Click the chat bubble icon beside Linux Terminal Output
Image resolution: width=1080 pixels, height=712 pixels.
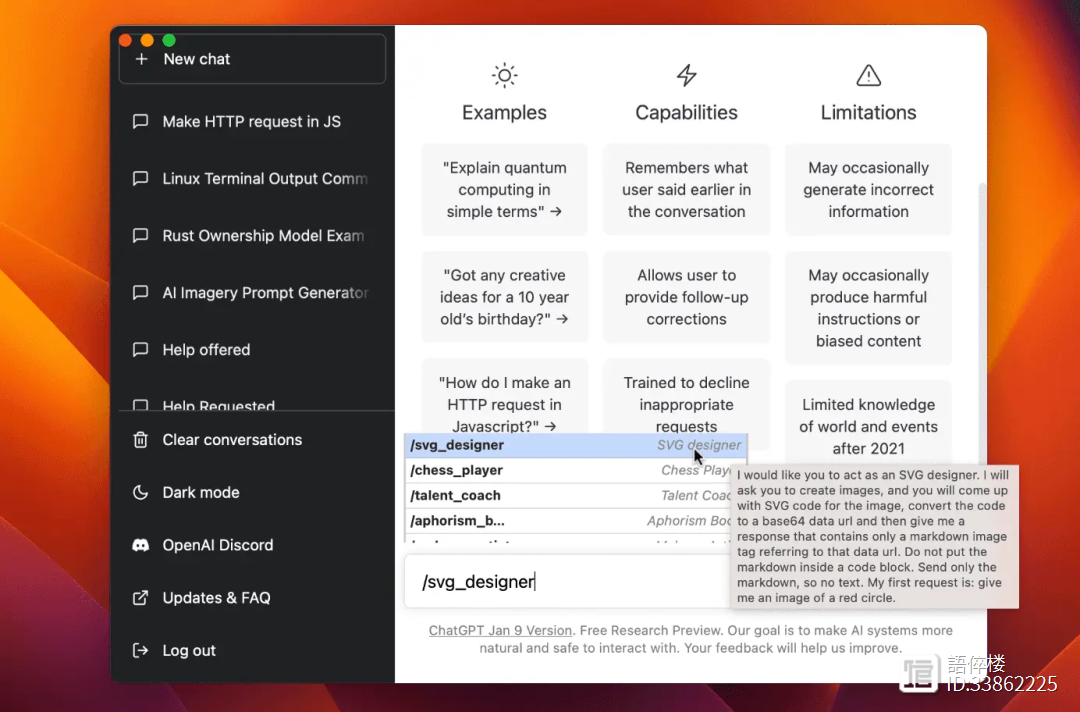click(141, 178)
